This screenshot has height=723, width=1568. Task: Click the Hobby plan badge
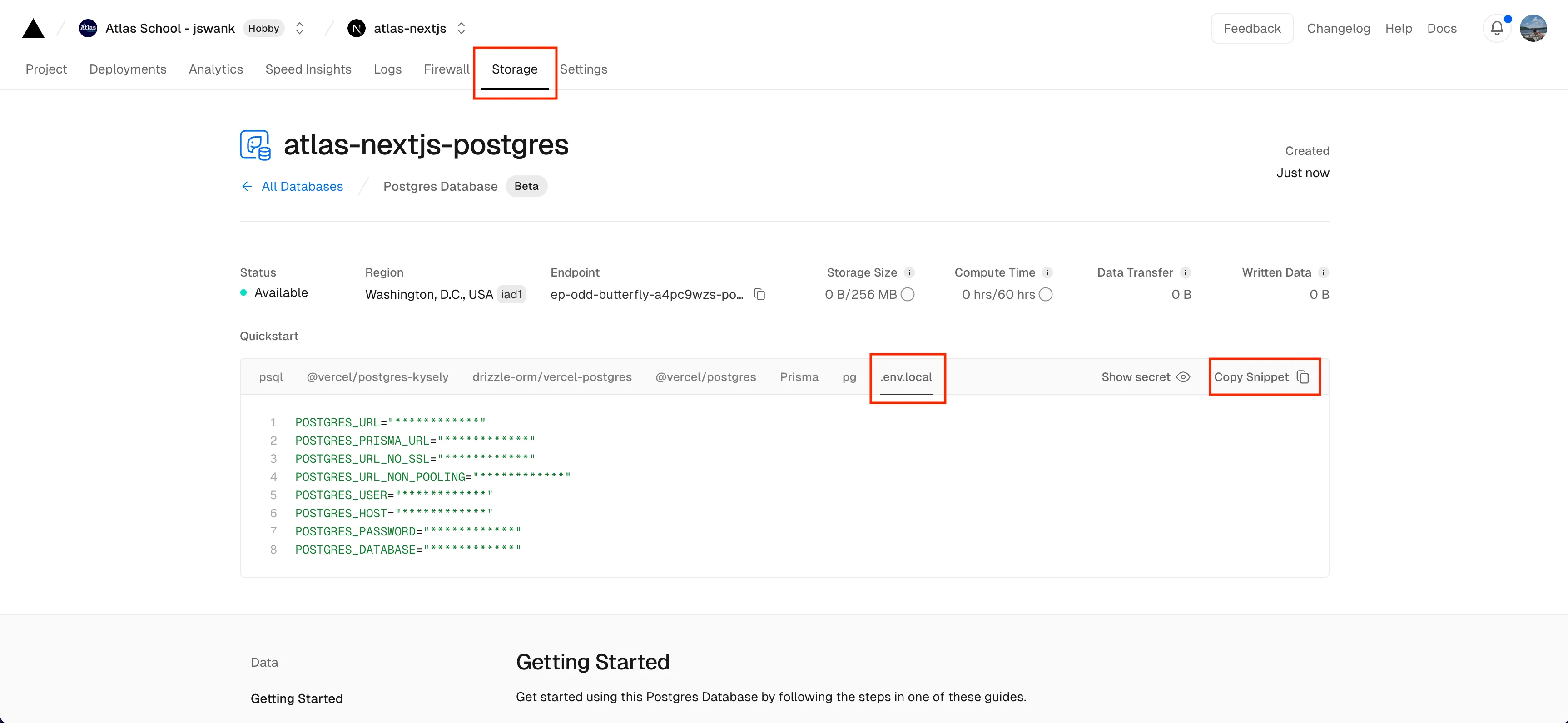coord(263,28)
